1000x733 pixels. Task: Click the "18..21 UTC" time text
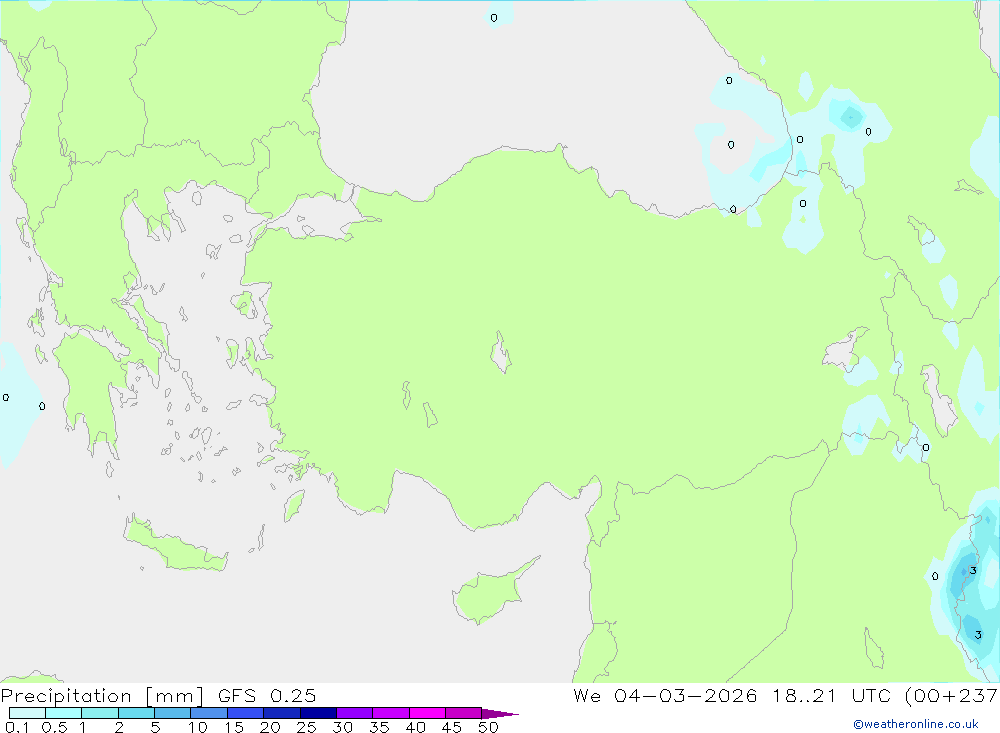tap(831, 695)
